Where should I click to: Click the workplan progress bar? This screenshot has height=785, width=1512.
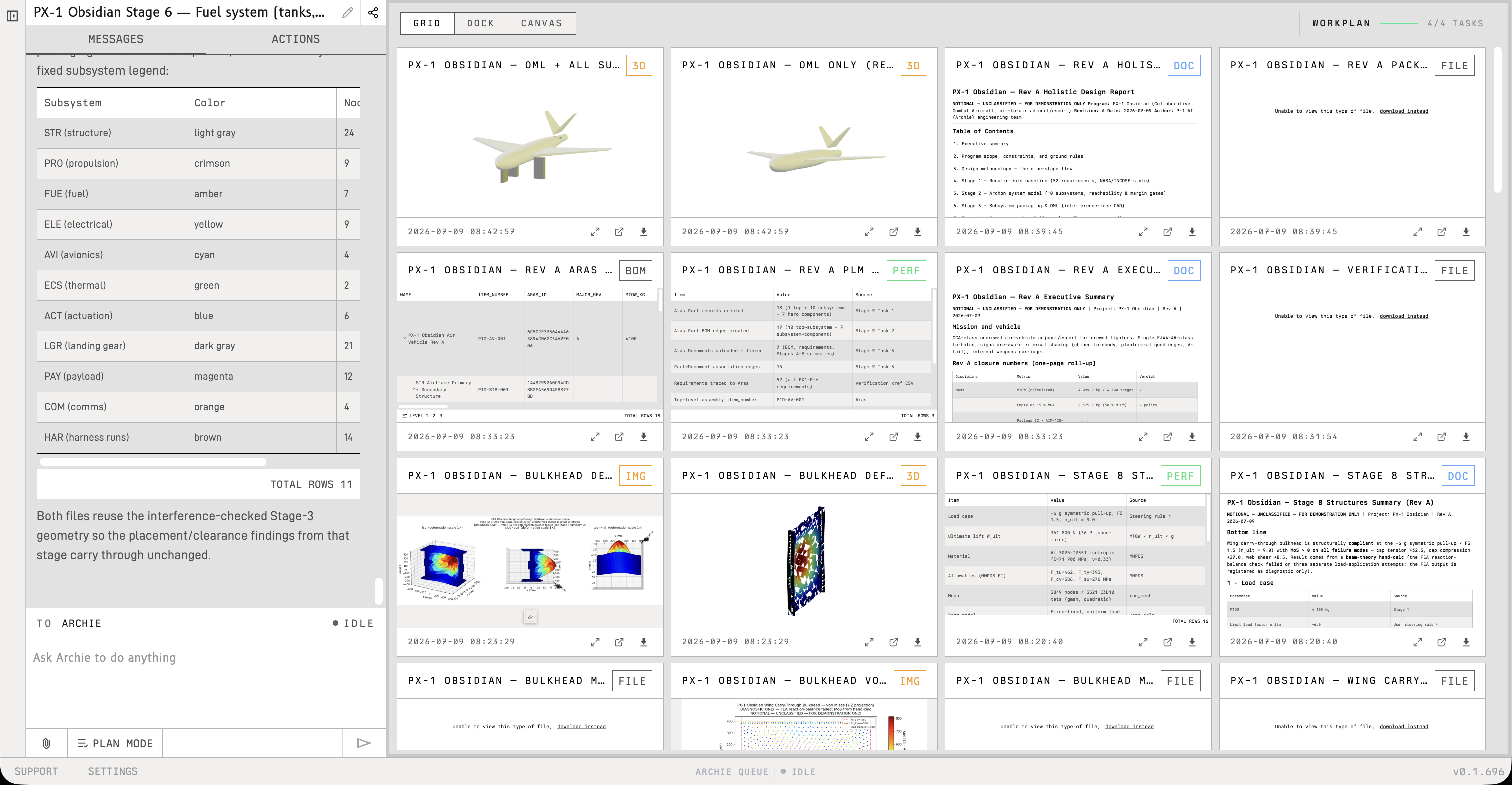[x=1399, y=23]
